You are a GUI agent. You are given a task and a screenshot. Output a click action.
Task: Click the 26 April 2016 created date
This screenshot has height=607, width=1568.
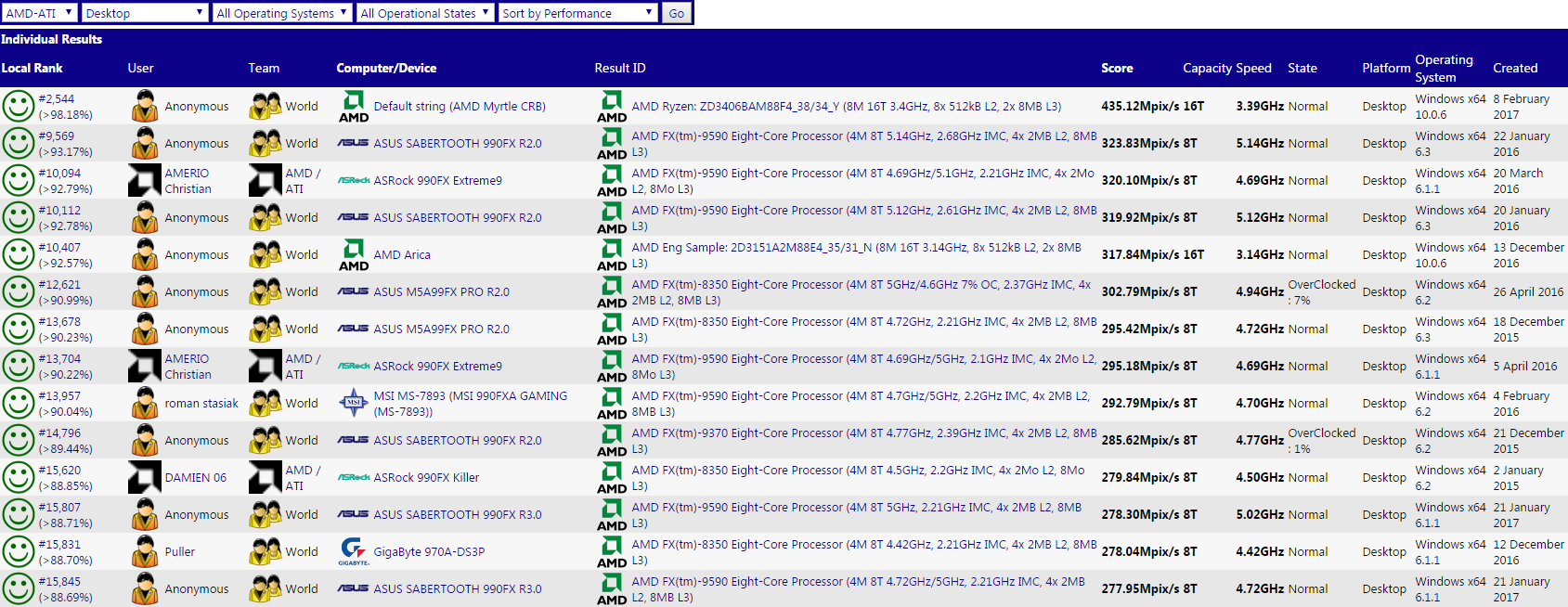1528,291
